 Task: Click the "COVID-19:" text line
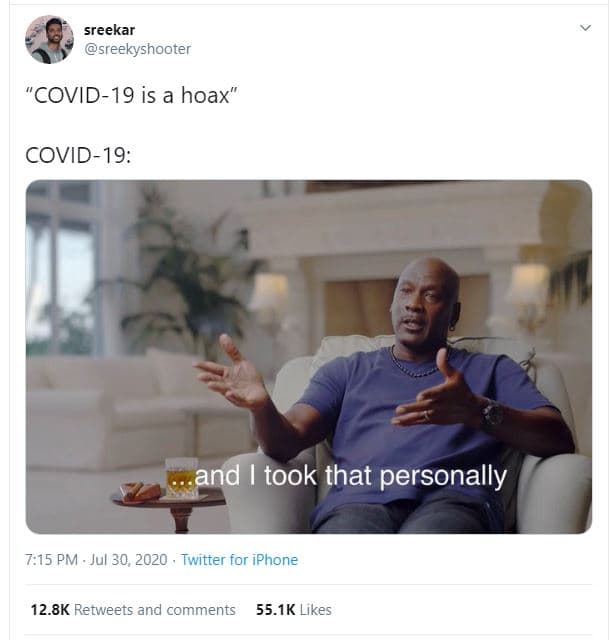[78, 156]
